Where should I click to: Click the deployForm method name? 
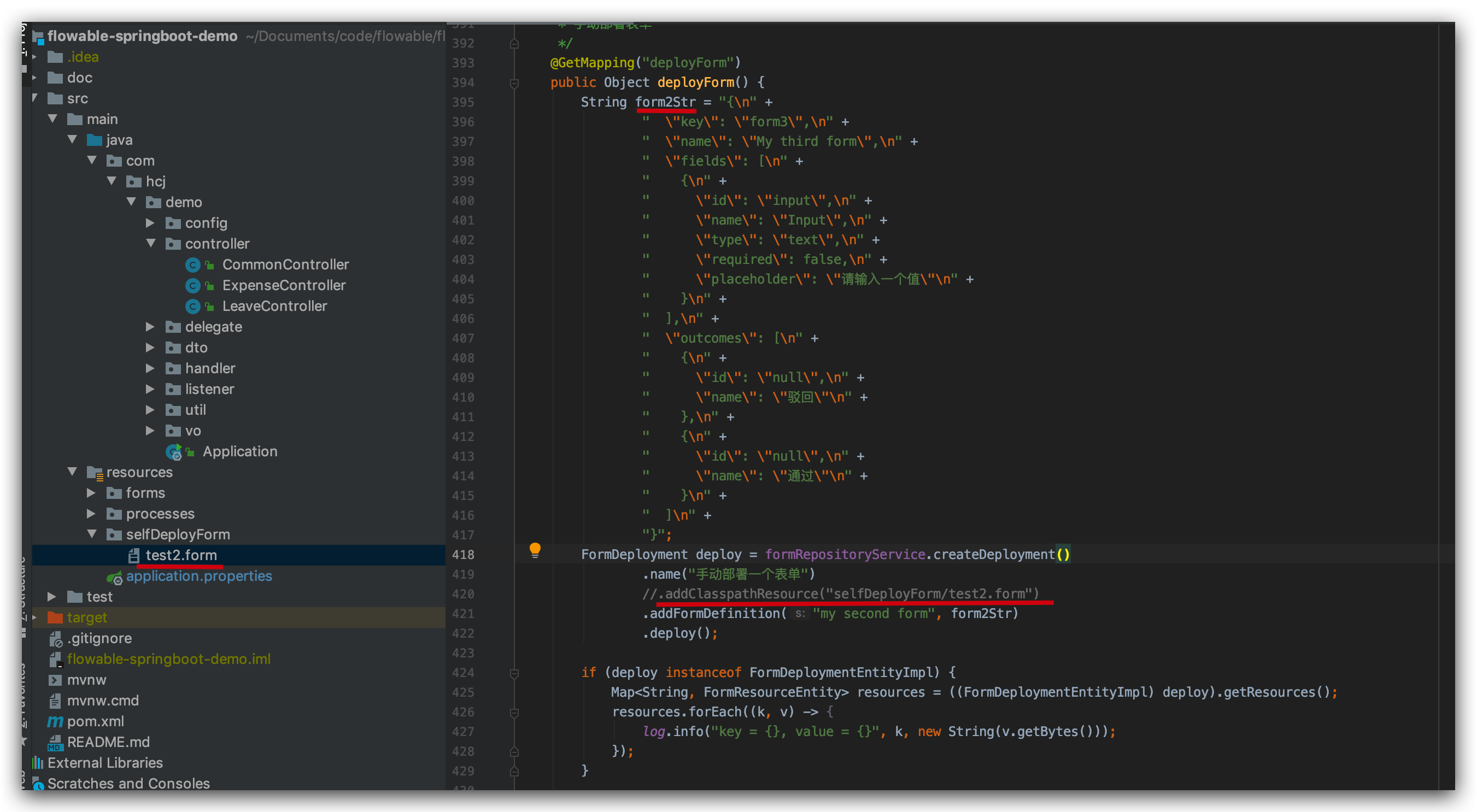pos(695,82)
